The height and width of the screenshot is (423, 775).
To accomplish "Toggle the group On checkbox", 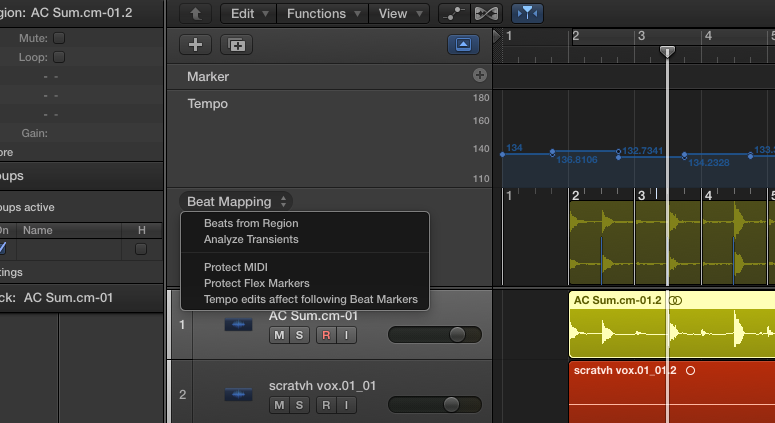I will pyautogui.click(x=2, y=248).
